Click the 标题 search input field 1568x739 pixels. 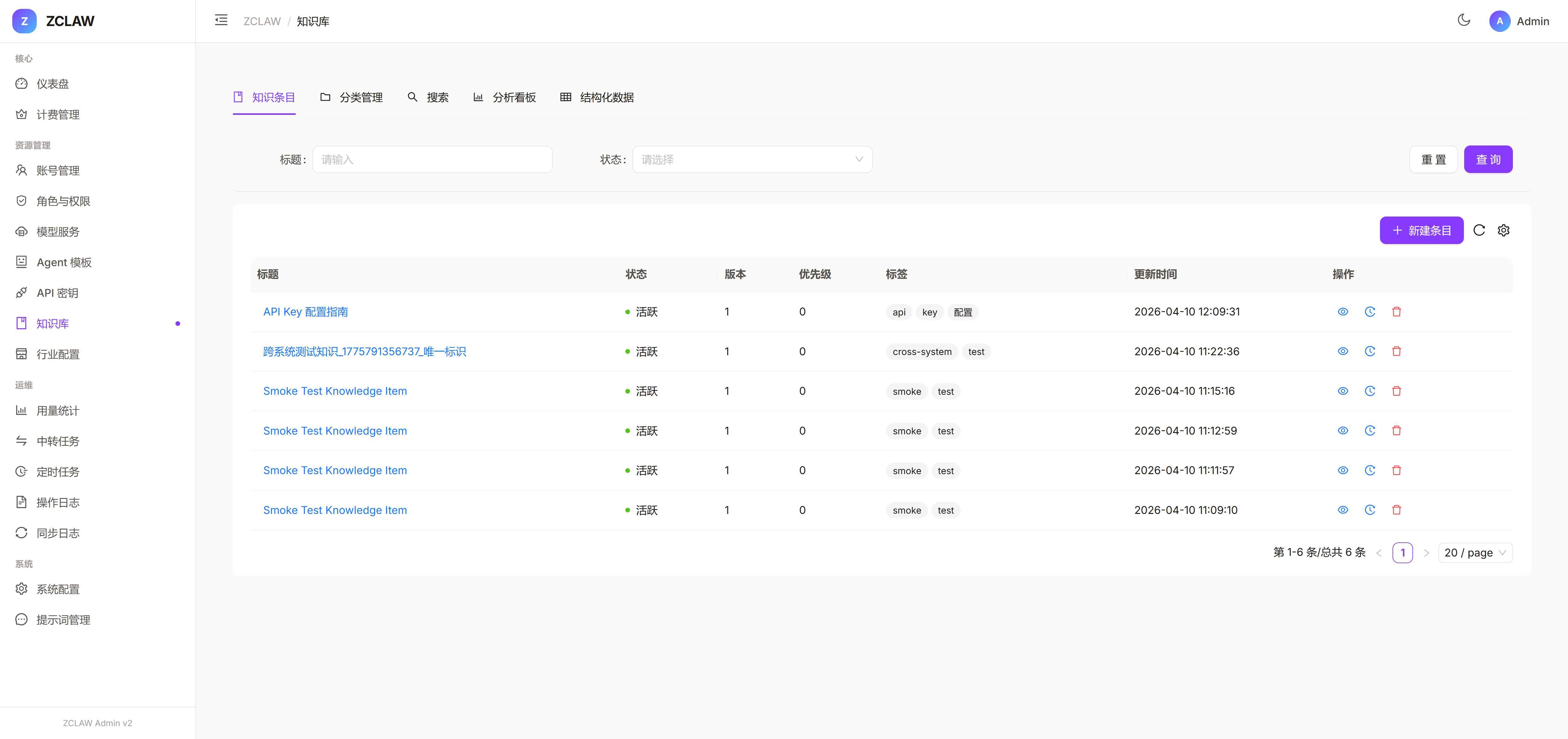[432, 160]
